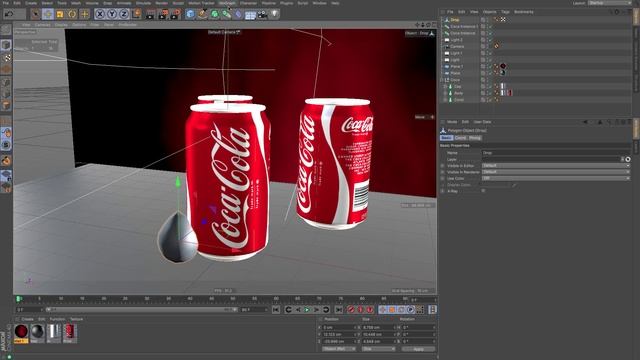Go to start of animation
Image resolution: width=640 pixels, height=360 pixels.
(x=276, y=310)
